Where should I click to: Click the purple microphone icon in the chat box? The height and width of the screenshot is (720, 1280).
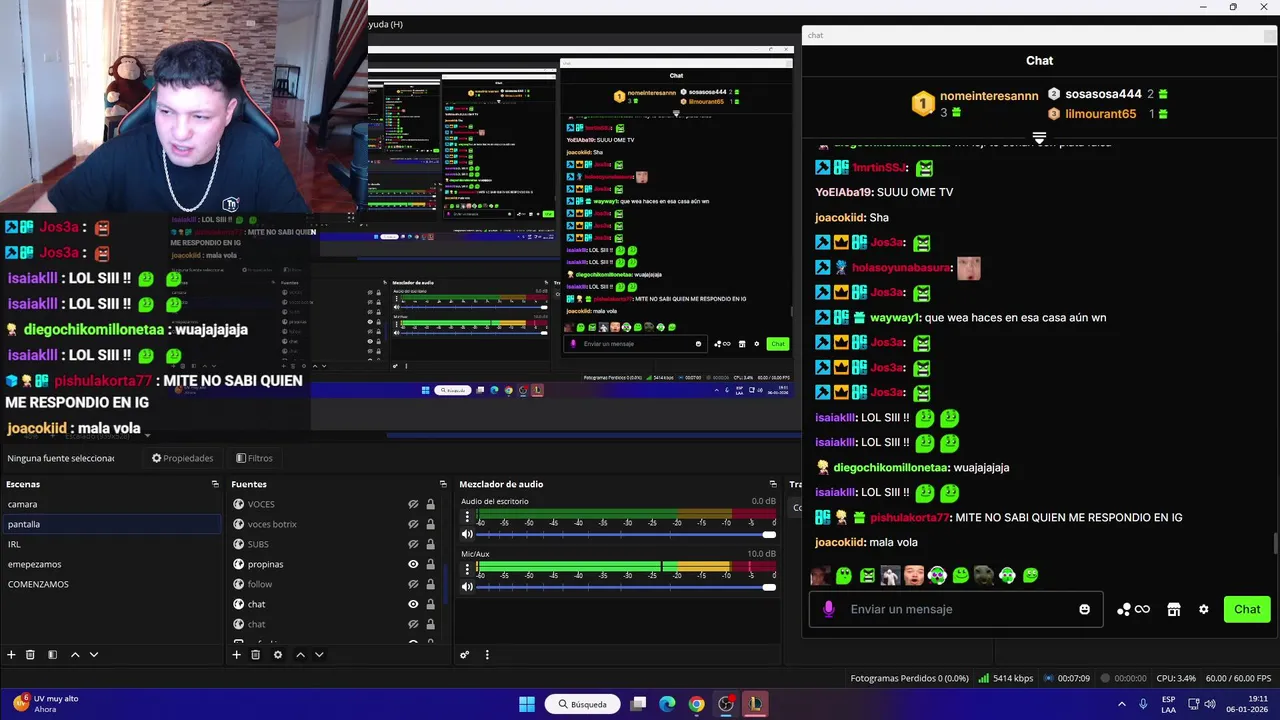click(828, 609)
